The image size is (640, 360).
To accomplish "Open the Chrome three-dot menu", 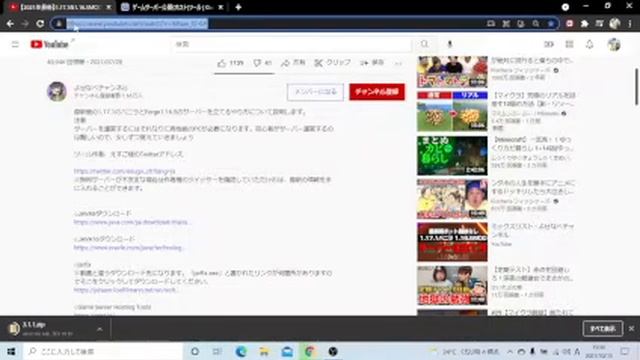I will [x=631, y=24].
